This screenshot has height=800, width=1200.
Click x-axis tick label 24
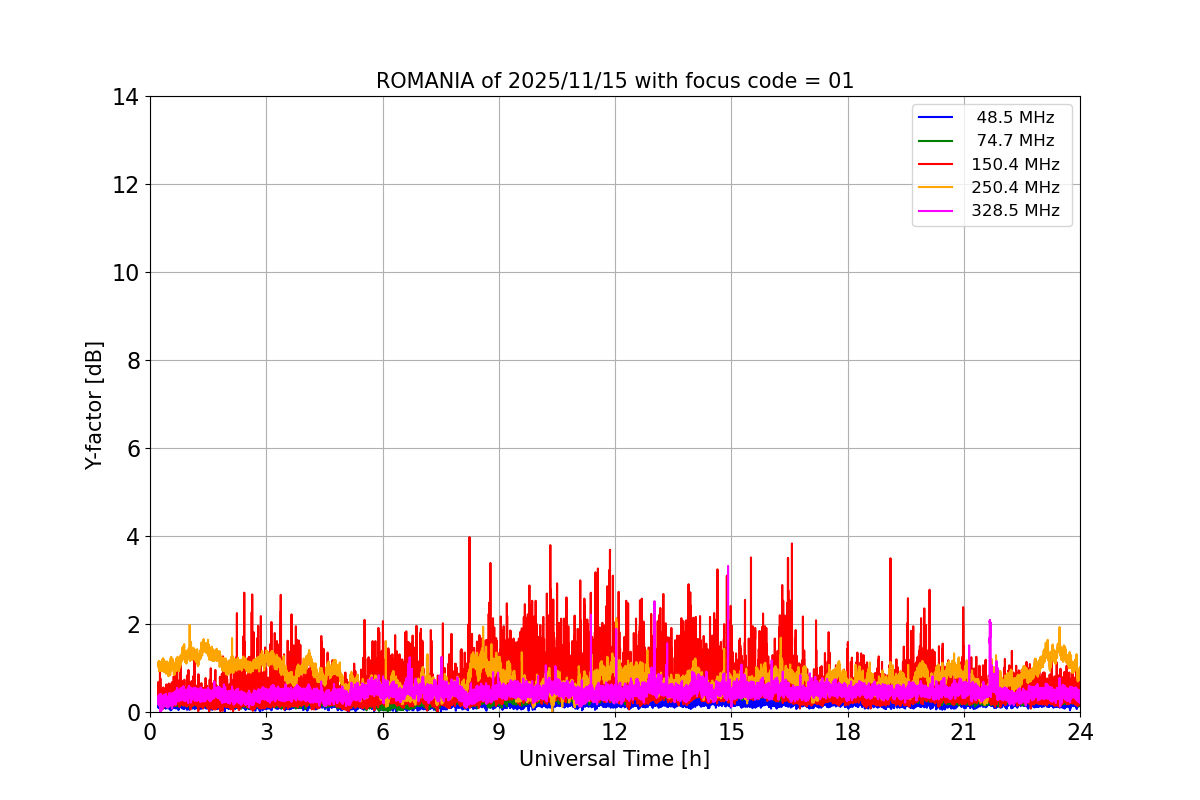(1080, 732)
